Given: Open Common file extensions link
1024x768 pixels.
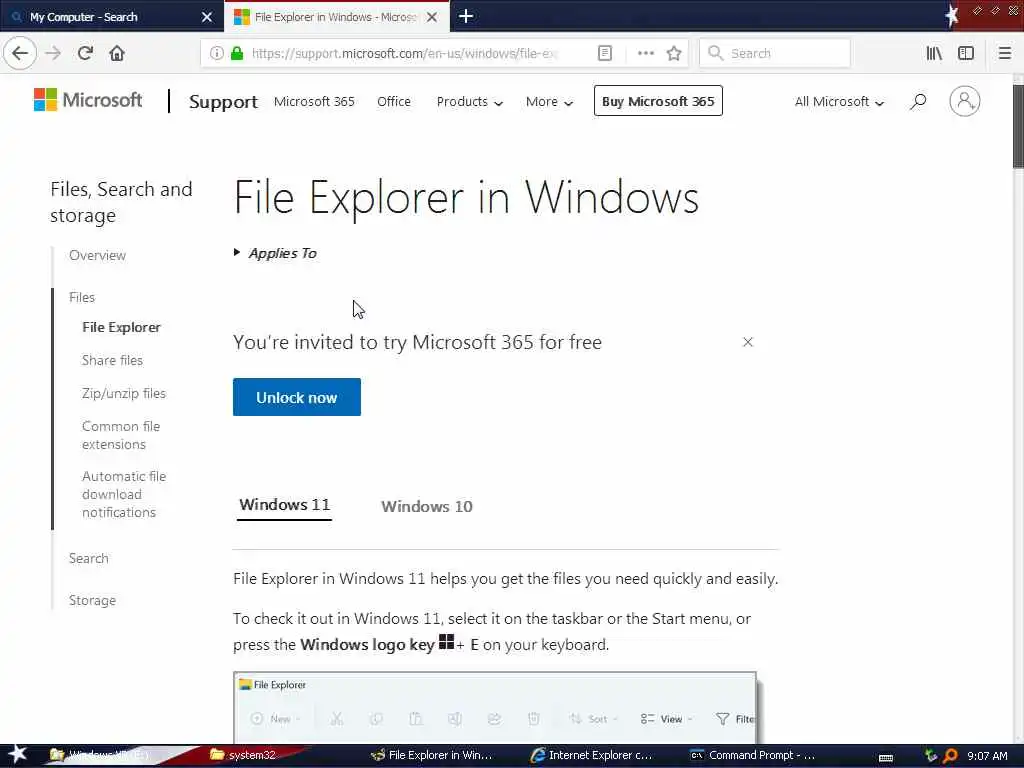Looking at the screenshot, I should click(x=121, y=435).
